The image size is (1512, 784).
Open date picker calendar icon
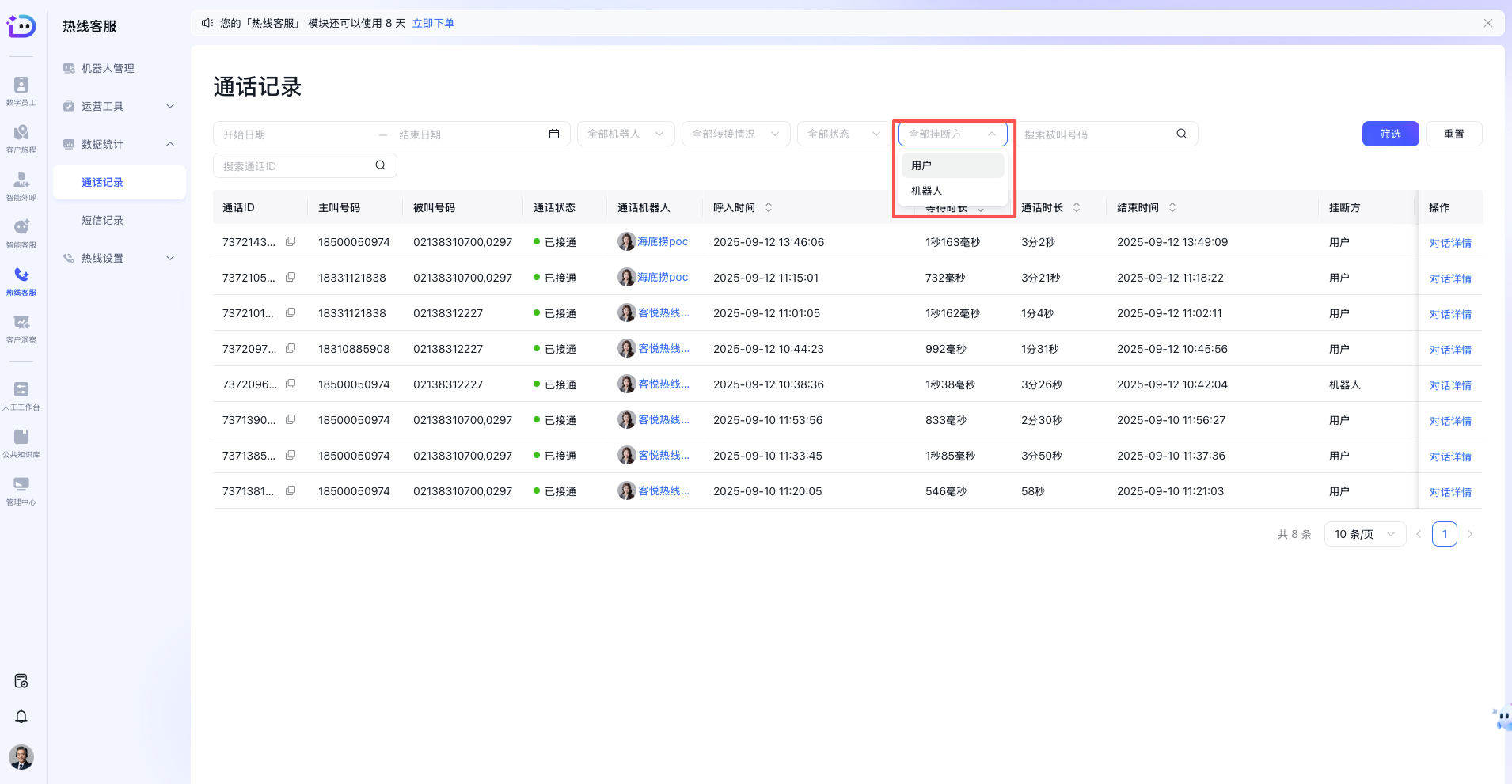pos(554,134)
